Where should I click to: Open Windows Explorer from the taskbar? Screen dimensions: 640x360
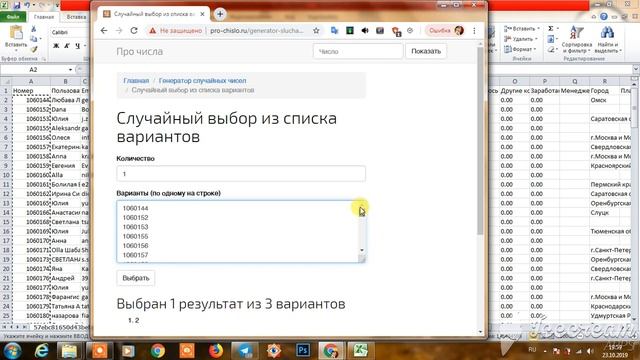70,351
